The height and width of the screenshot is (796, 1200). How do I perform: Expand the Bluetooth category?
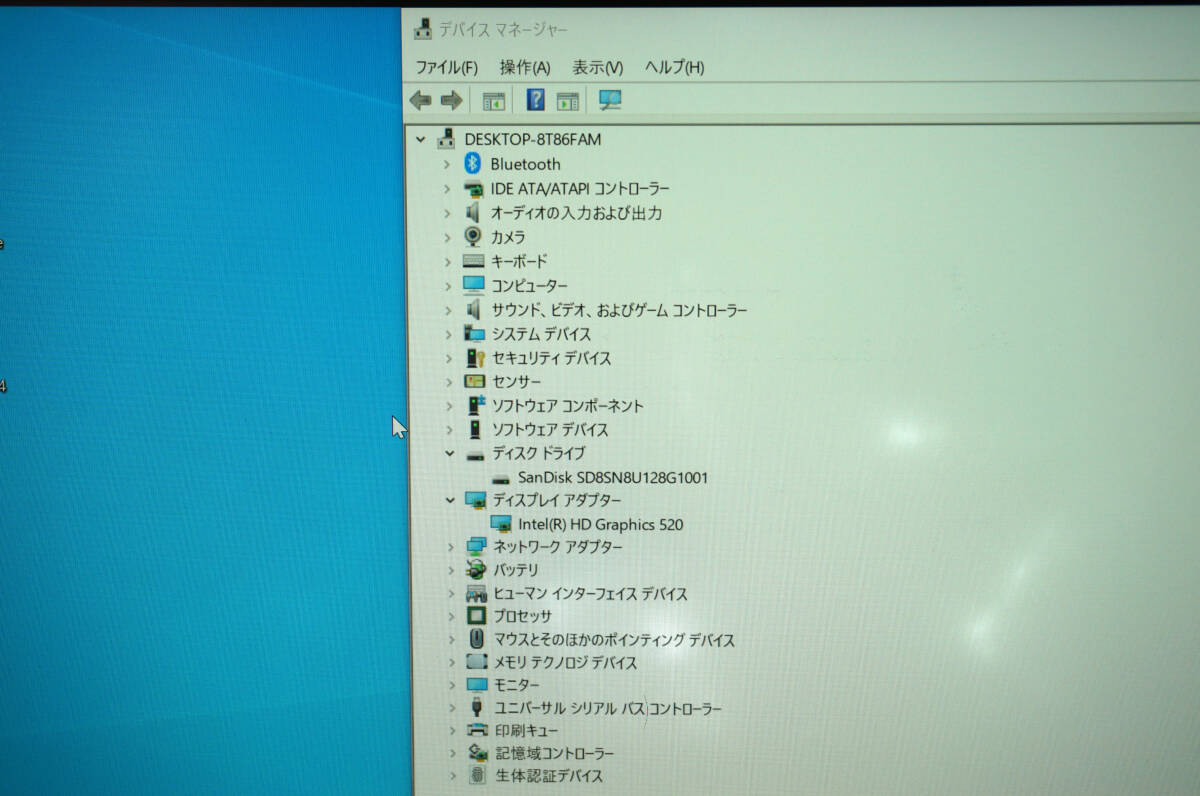tap(447, 164)
